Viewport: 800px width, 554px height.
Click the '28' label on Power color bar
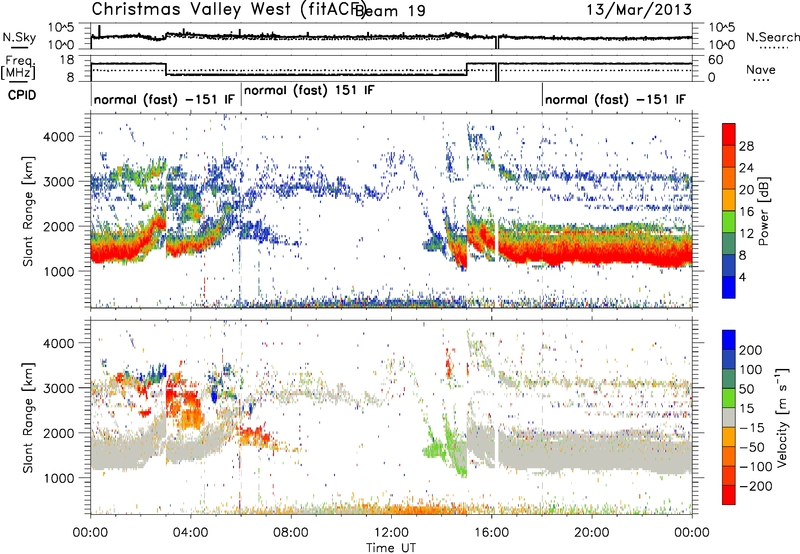746,146
